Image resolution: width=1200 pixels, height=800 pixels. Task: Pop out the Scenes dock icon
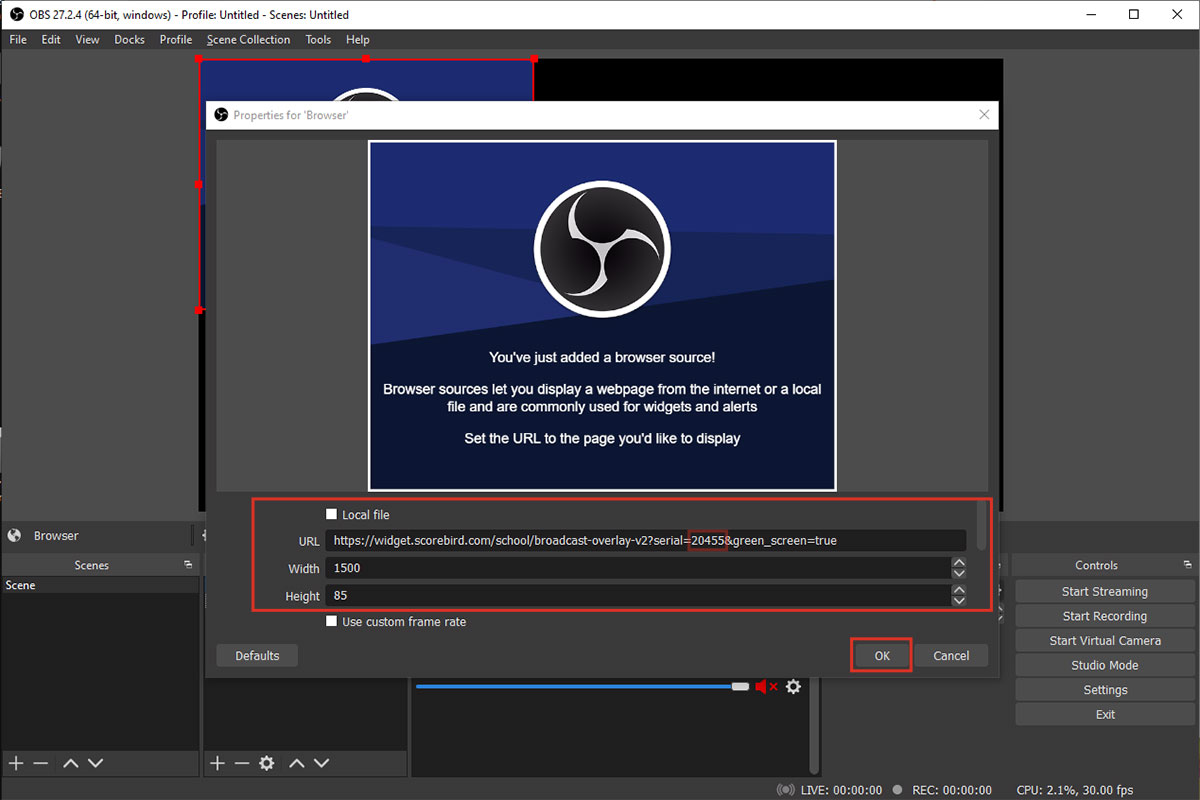pyautogui.click(x=187, y=565)
